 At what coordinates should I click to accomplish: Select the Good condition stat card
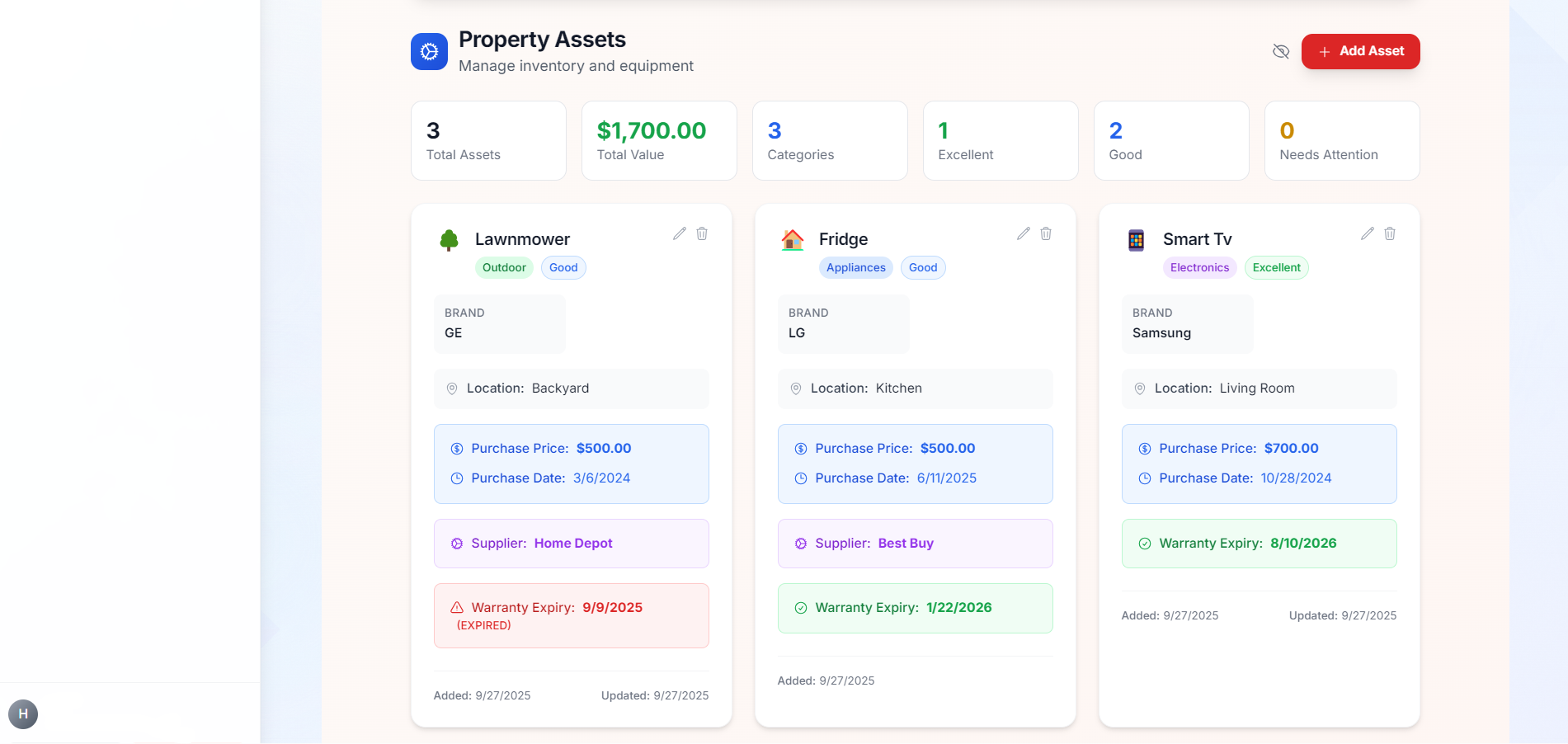[x=1171, y=140]
